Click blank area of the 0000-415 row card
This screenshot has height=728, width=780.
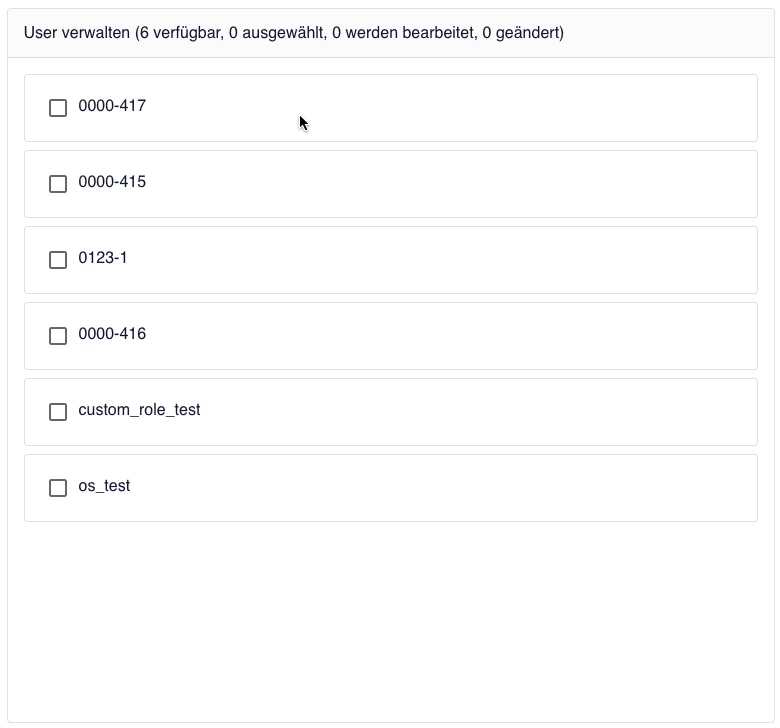(500, 184)
